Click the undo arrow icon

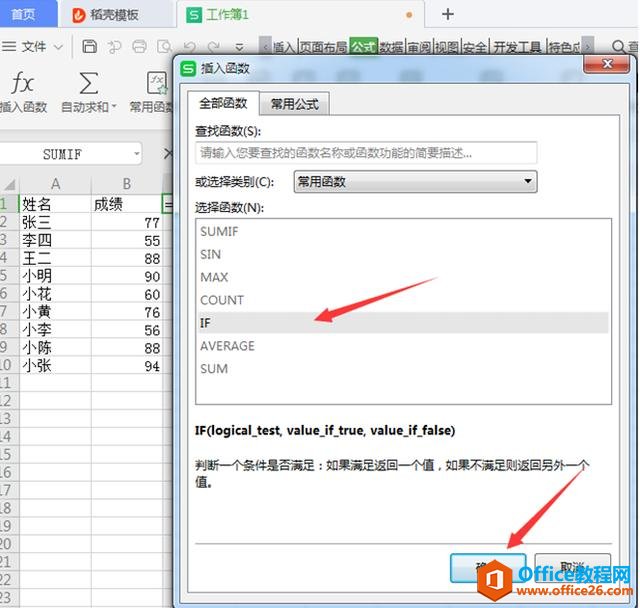click(189, 47)
